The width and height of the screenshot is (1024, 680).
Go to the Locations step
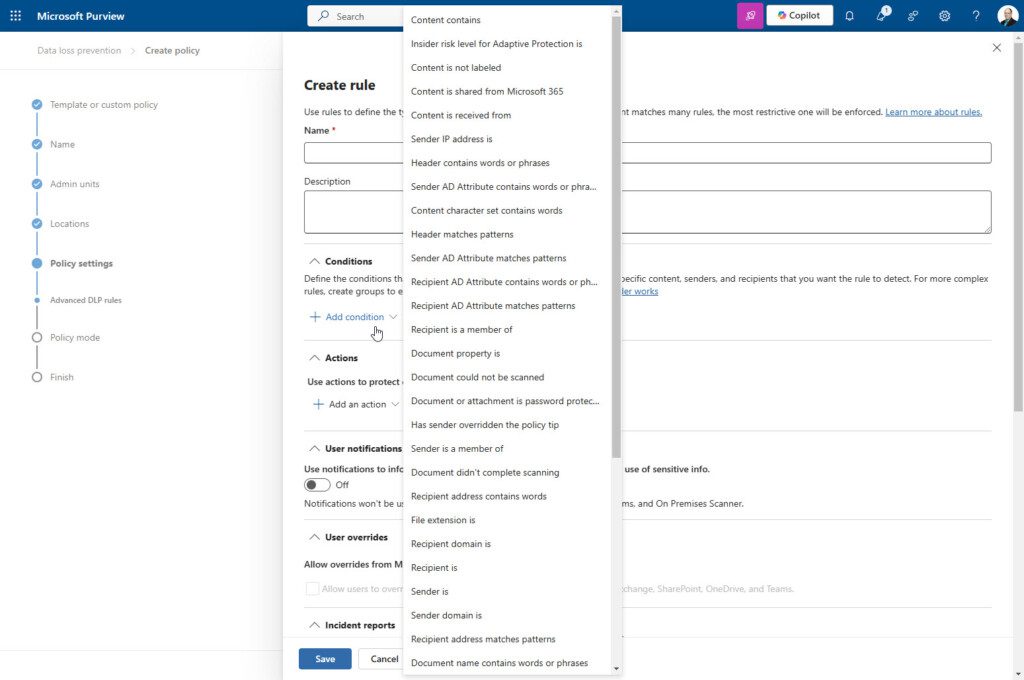click(x=69, y=224)
